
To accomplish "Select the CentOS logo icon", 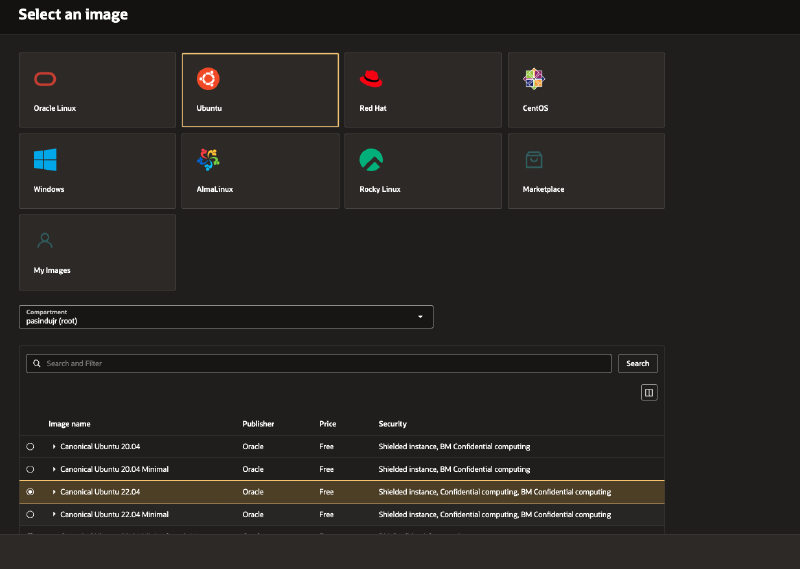I will 534,80.
